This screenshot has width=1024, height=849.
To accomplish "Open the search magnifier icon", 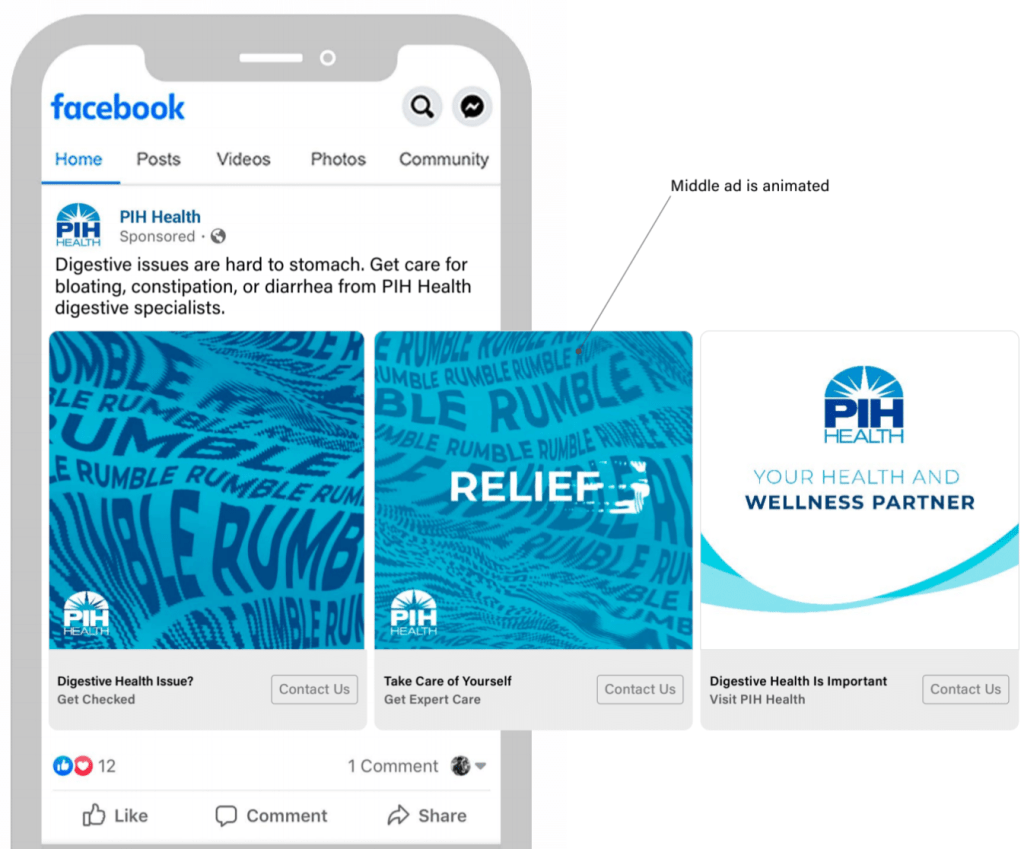I will click(x=422, y=106).
